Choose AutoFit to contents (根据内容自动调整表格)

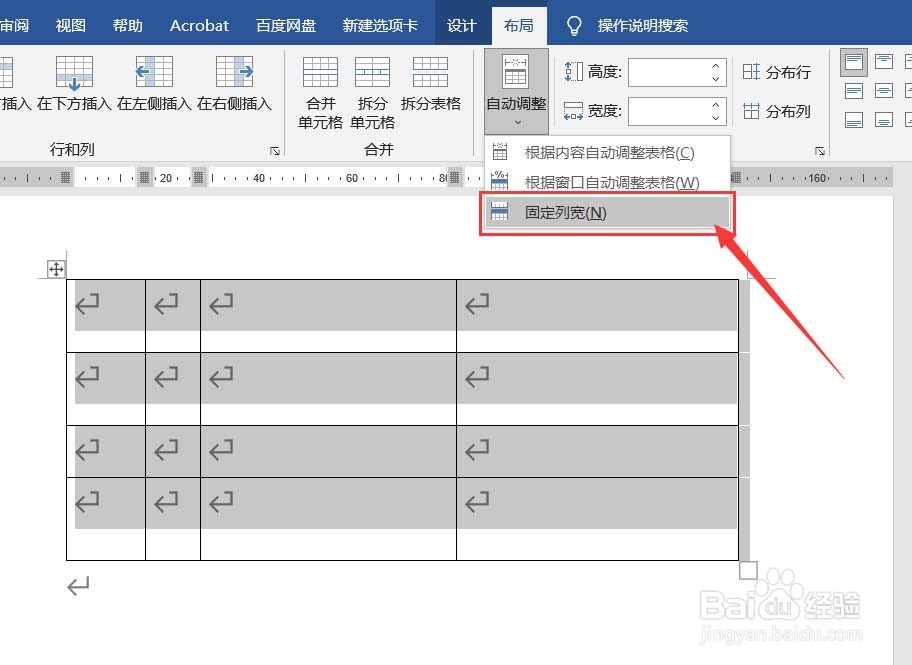coord(607,152)
